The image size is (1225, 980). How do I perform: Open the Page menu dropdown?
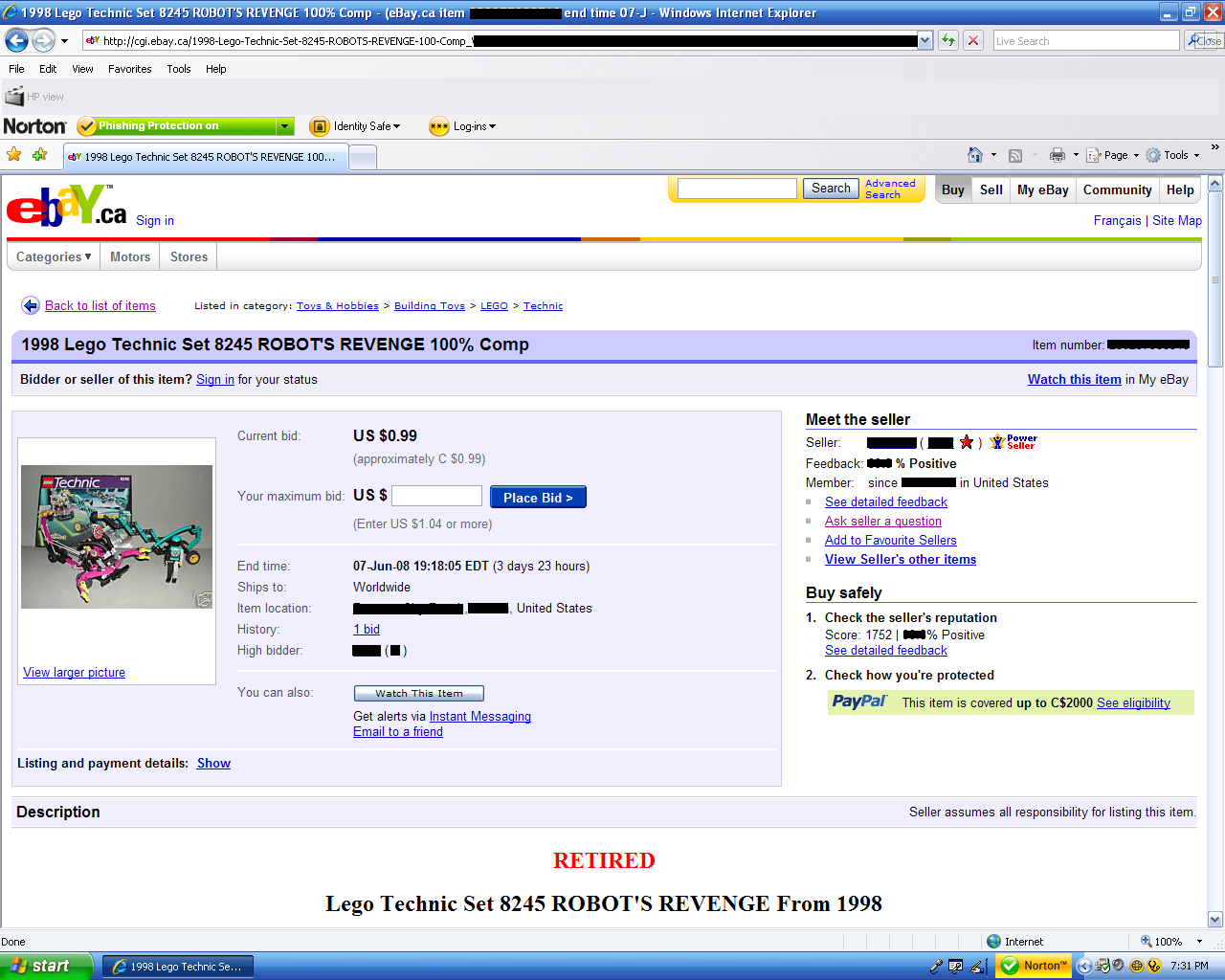pos(1136,155)
